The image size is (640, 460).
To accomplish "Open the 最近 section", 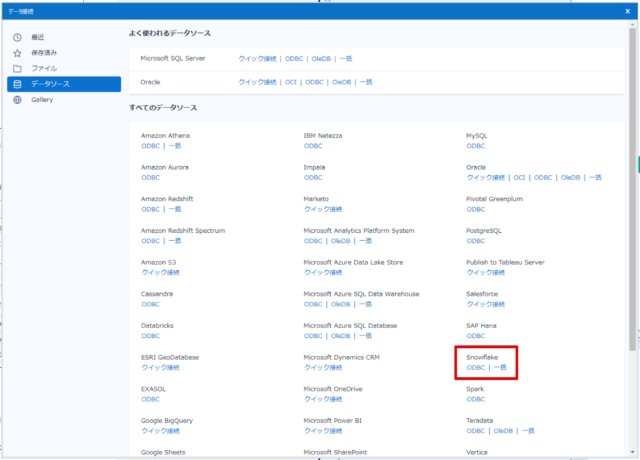I will point(64,38).
